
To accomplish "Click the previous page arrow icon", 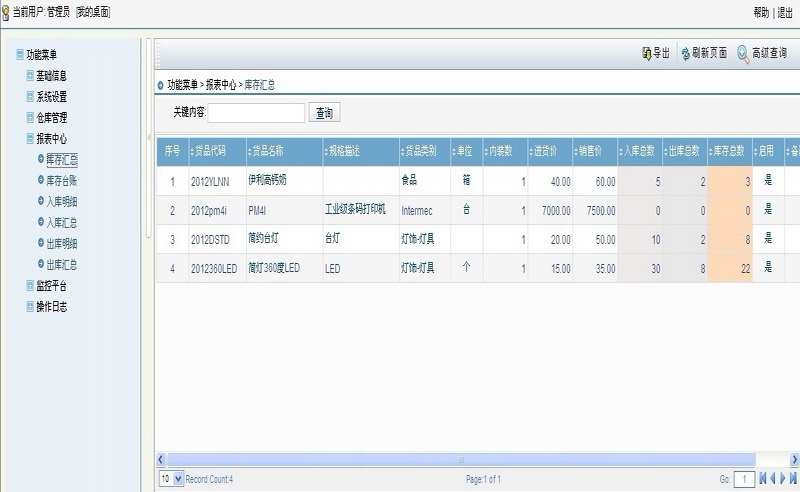I will pos(773,480).
